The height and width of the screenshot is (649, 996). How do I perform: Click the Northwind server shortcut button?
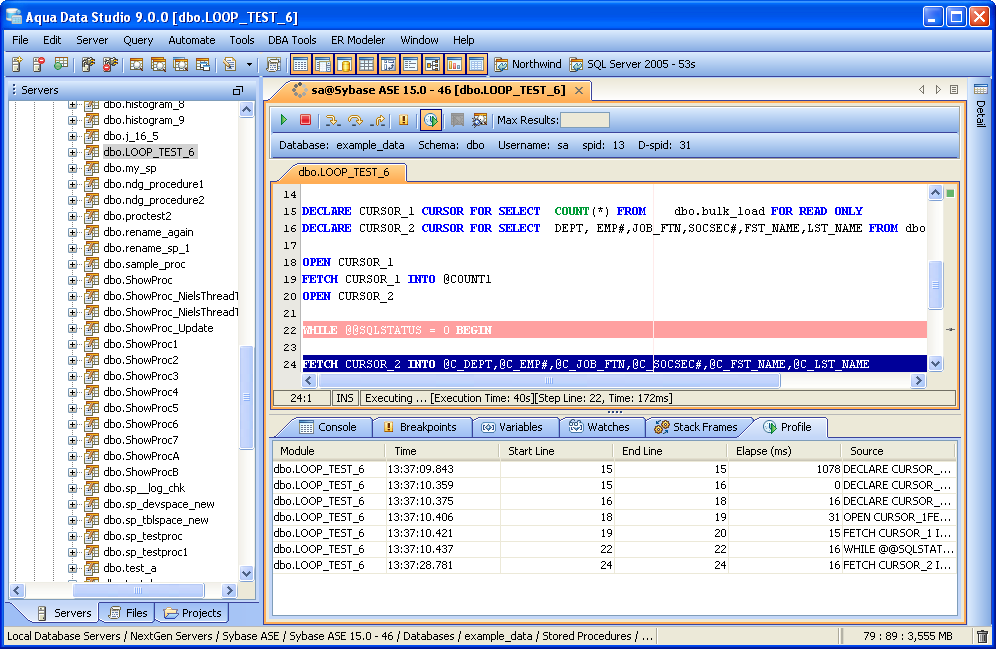click(527, 64)
